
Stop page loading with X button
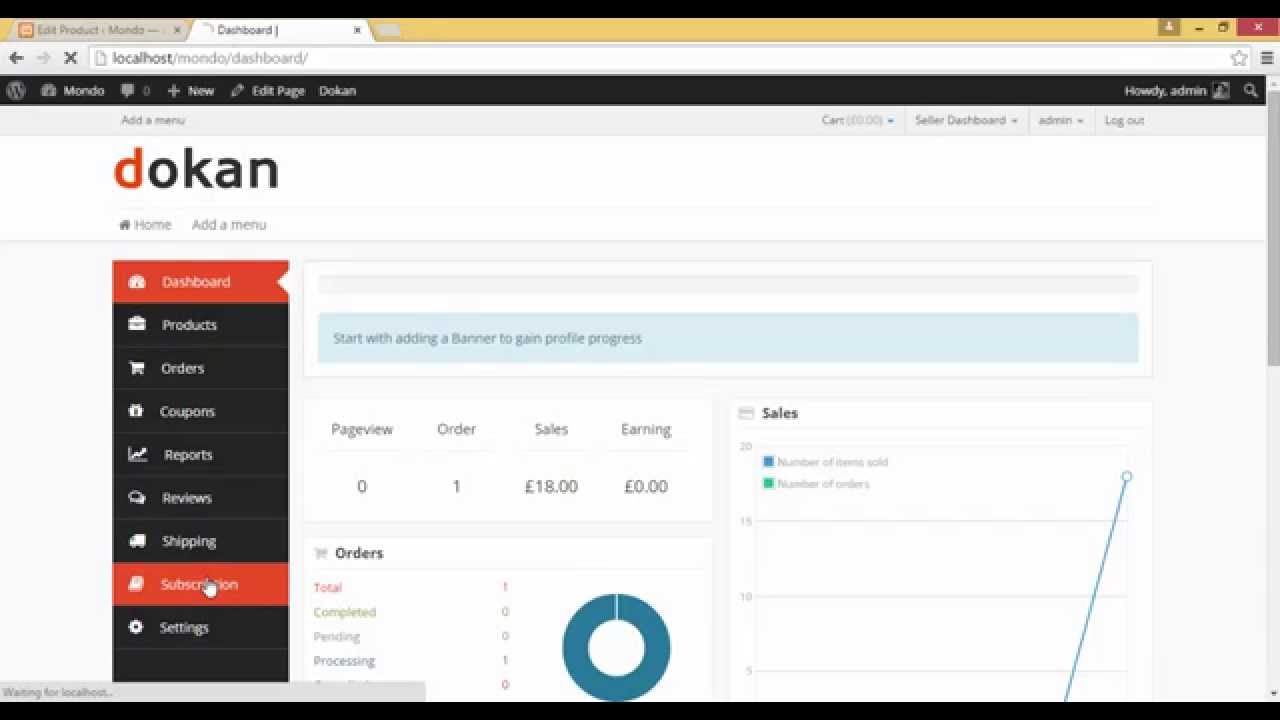(70, 58)
